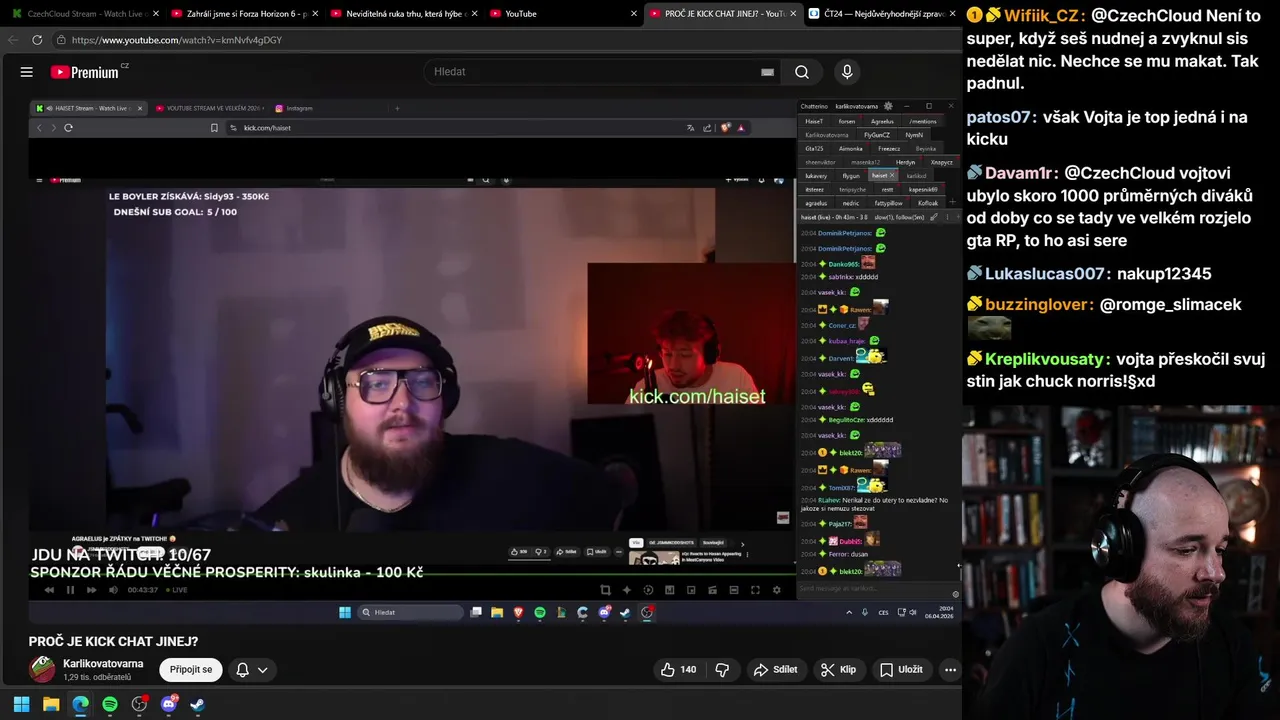Switch to Microsoft Edge on taskbar
Image resolution: width=1280 pixels, height=720 pixels.
pos(80,704)
